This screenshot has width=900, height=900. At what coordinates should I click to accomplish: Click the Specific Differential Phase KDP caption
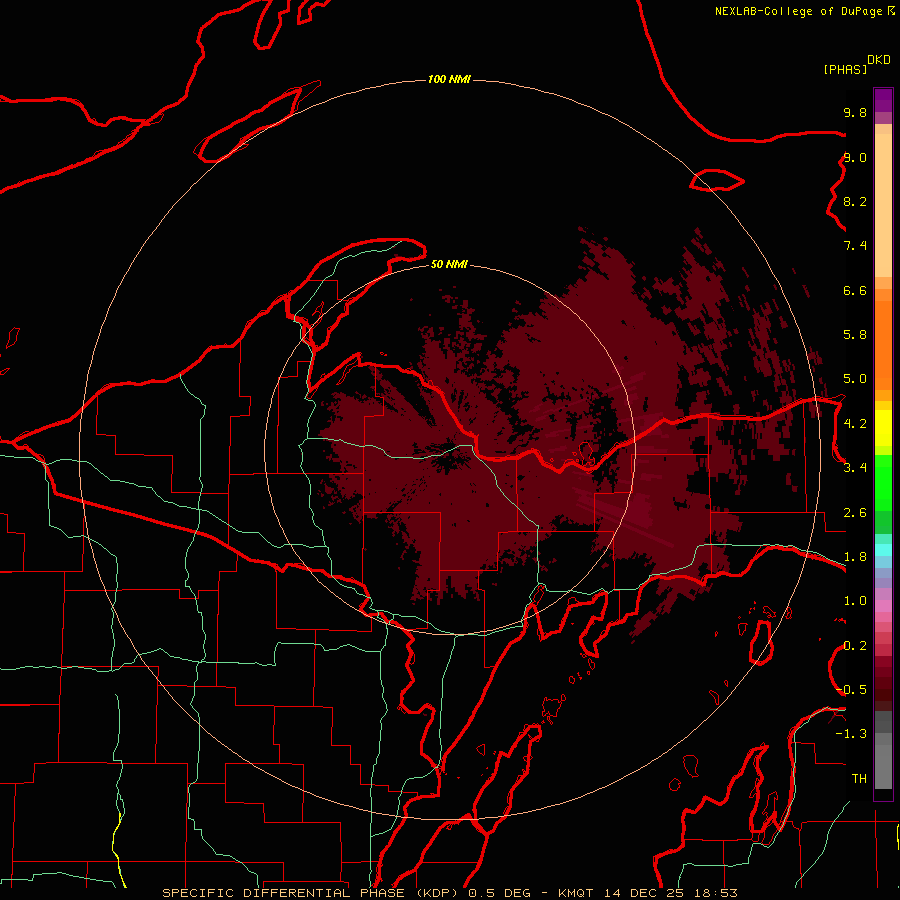pos(449,893)
